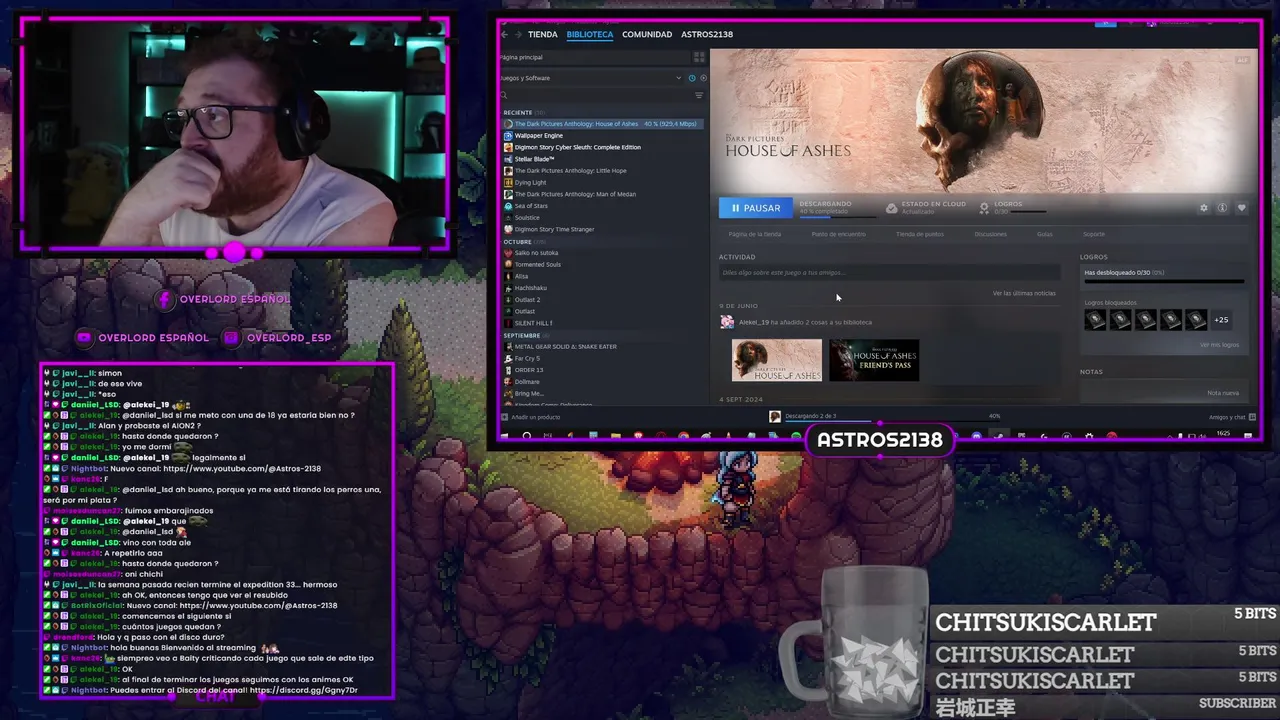Click the Little Hope game icon
1280x720 pixels.
508,171
